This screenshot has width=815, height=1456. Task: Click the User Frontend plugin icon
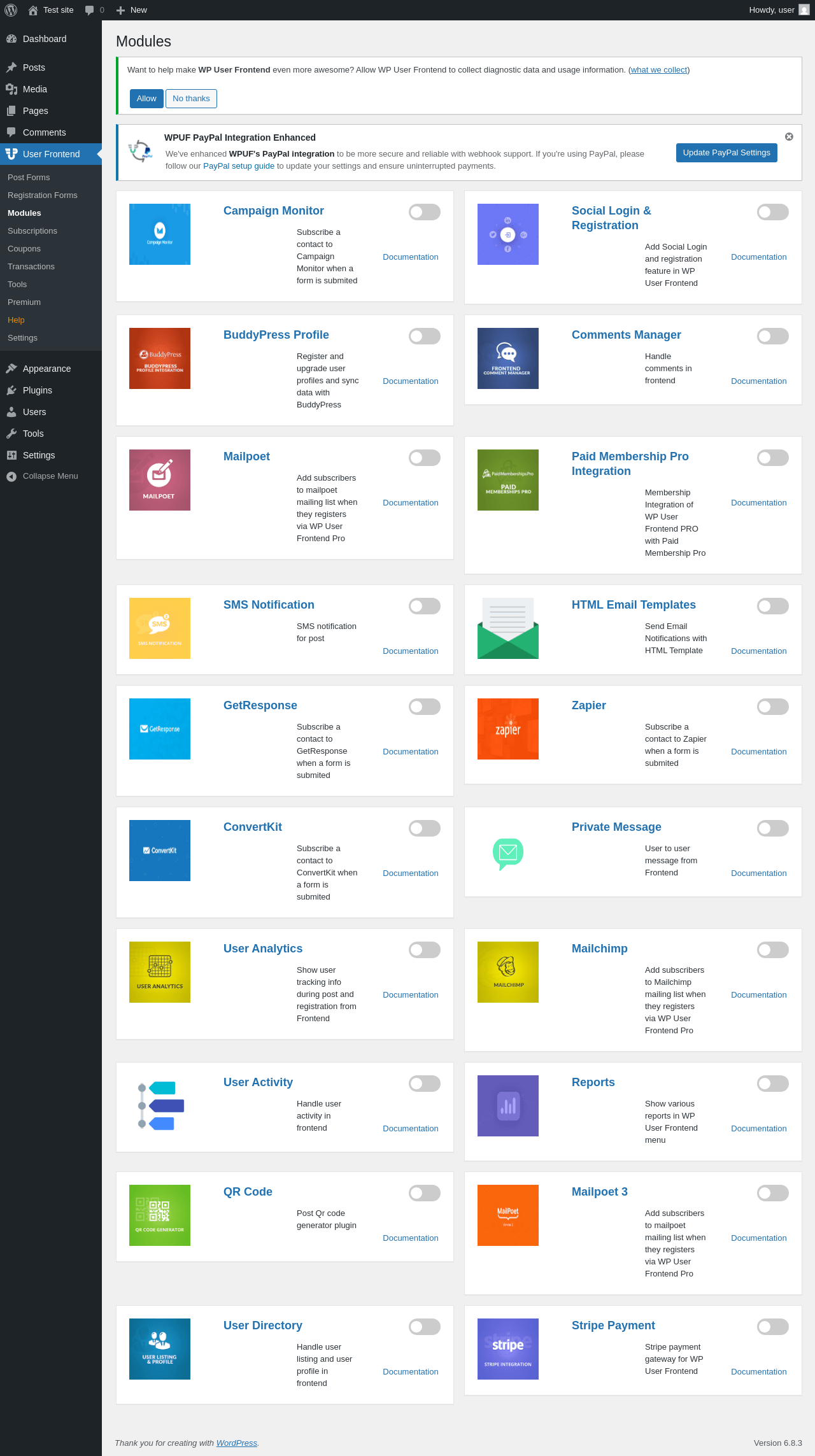[11, 154]
